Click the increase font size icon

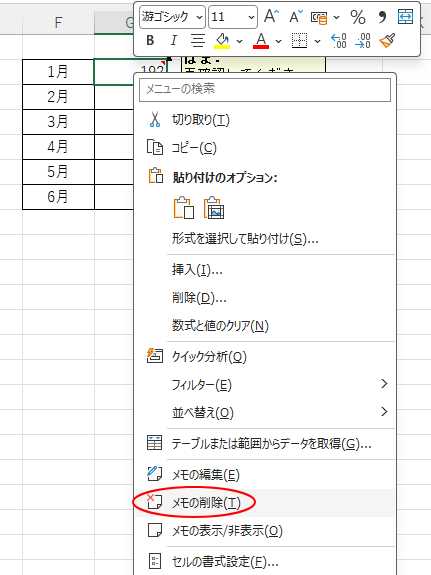click(271, 17)
